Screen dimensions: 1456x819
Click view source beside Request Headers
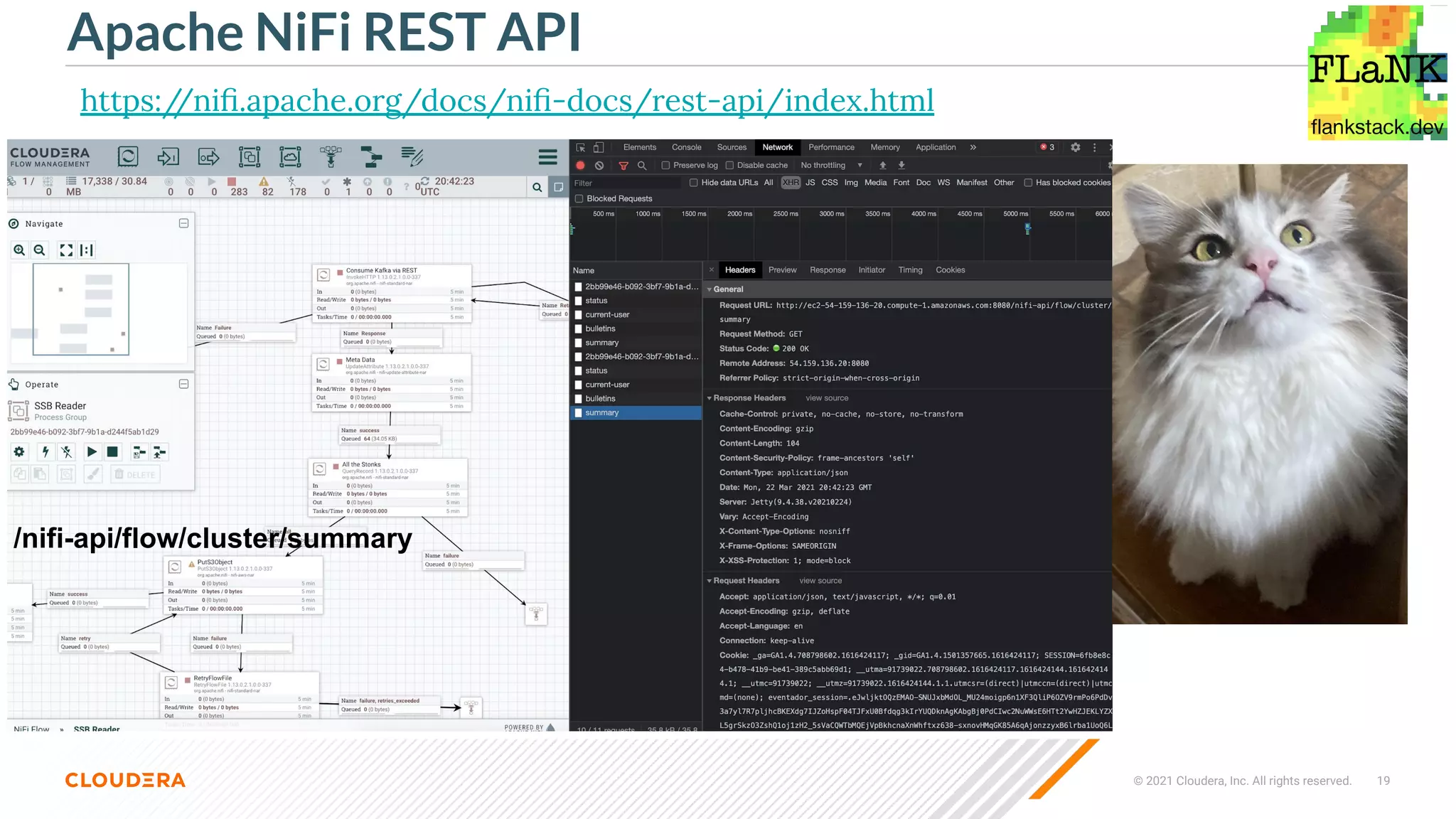[820, 581]
